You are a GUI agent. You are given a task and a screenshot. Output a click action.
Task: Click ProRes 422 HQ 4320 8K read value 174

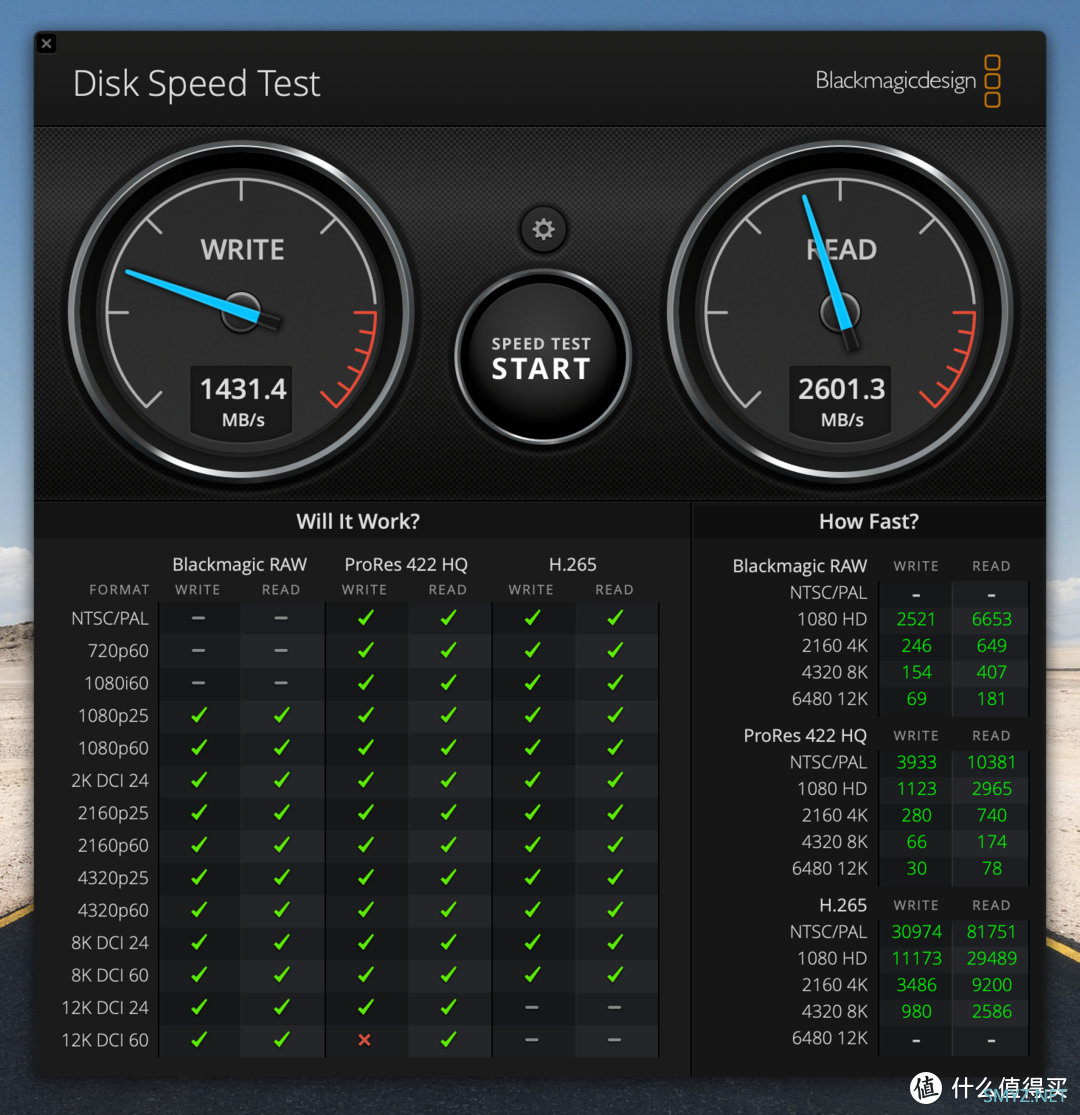[991, 842]
